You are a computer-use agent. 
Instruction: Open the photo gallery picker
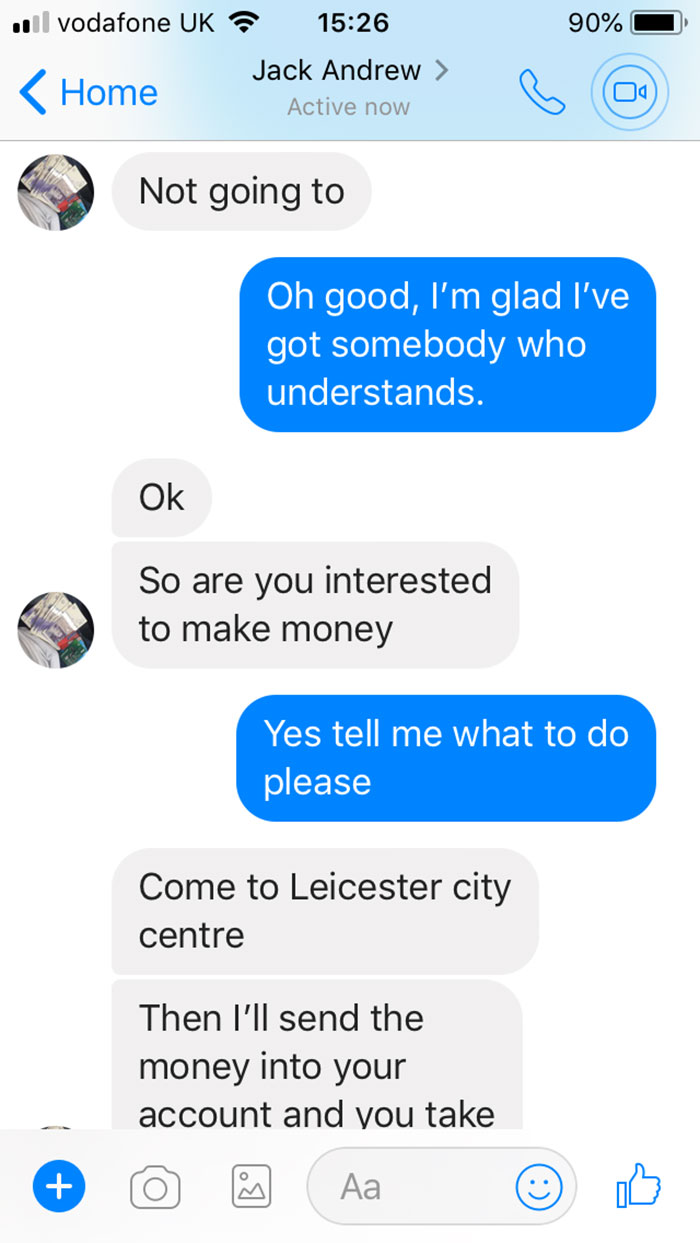250,1187
